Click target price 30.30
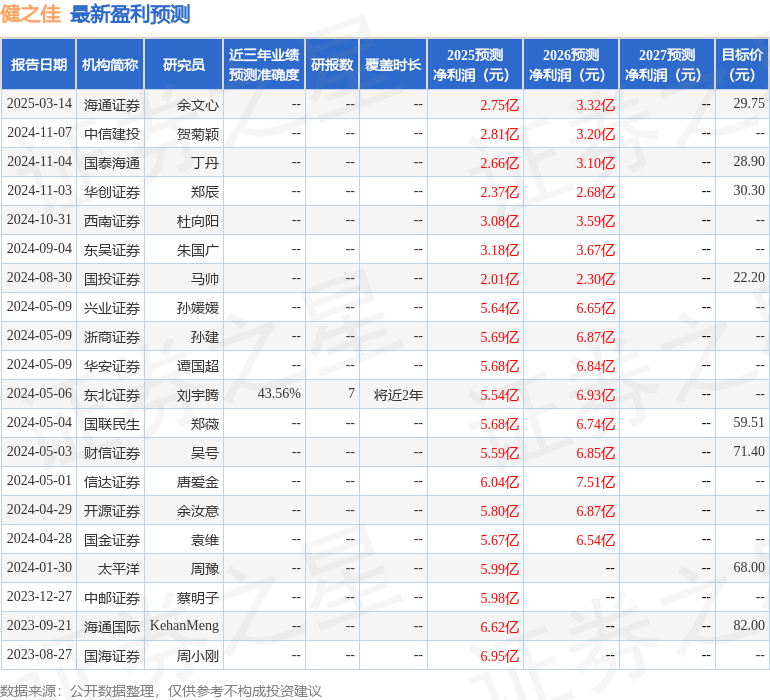Viewport: 770px width, 700px height. (749, 190)
